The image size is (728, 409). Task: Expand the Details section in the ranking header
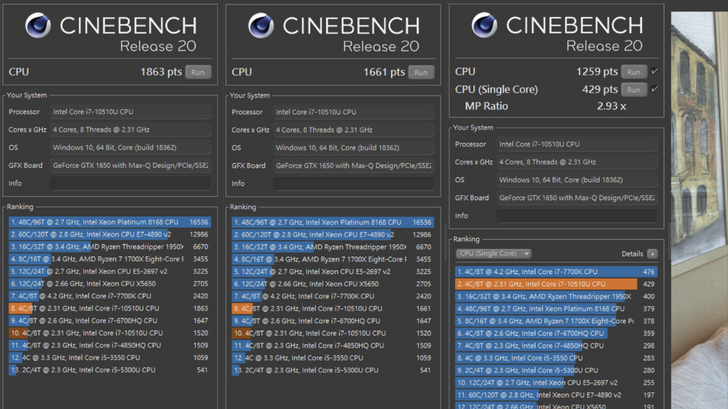[632, 254]
